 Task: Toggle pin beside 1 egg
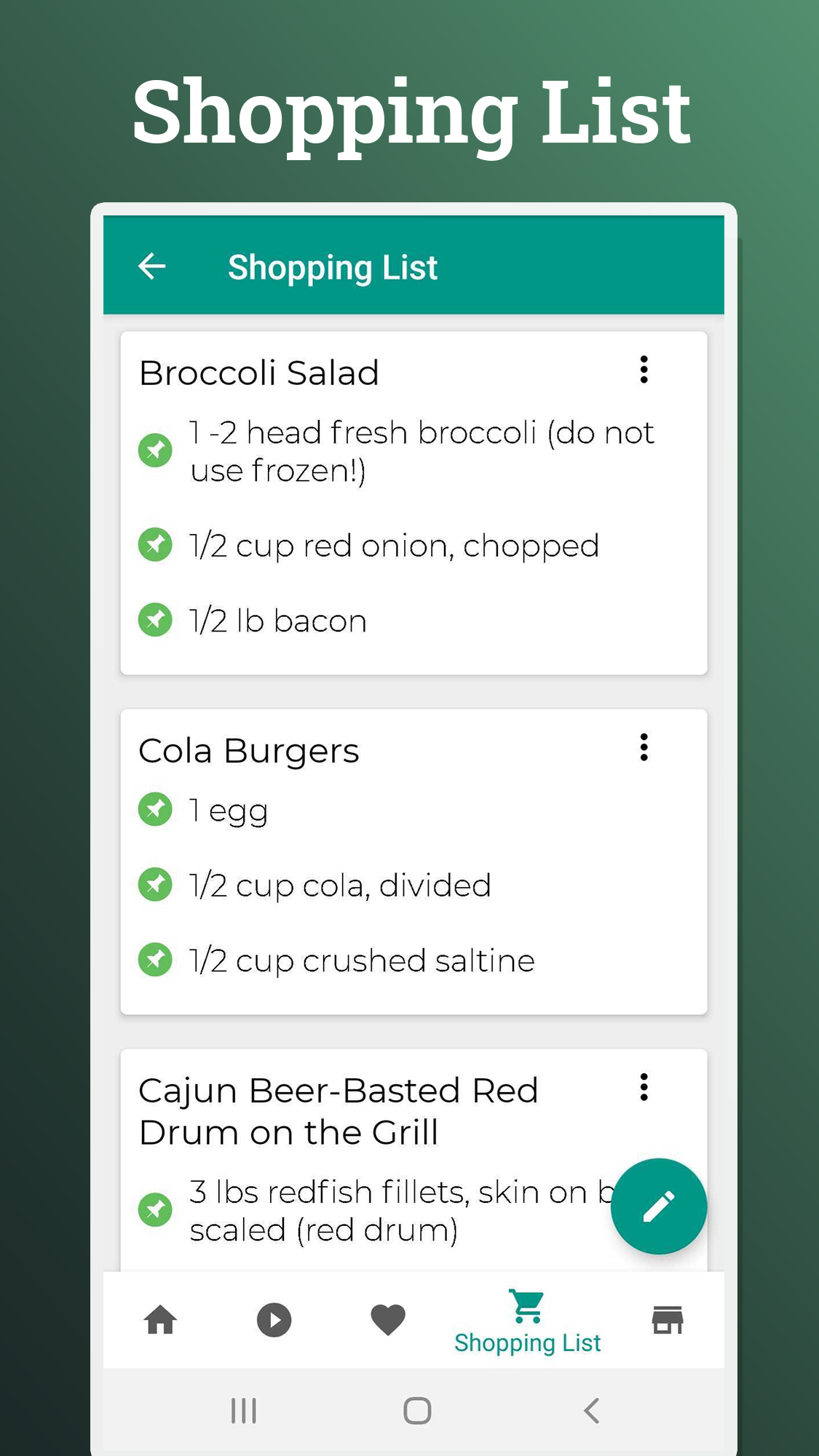click(x=155, y=810)
